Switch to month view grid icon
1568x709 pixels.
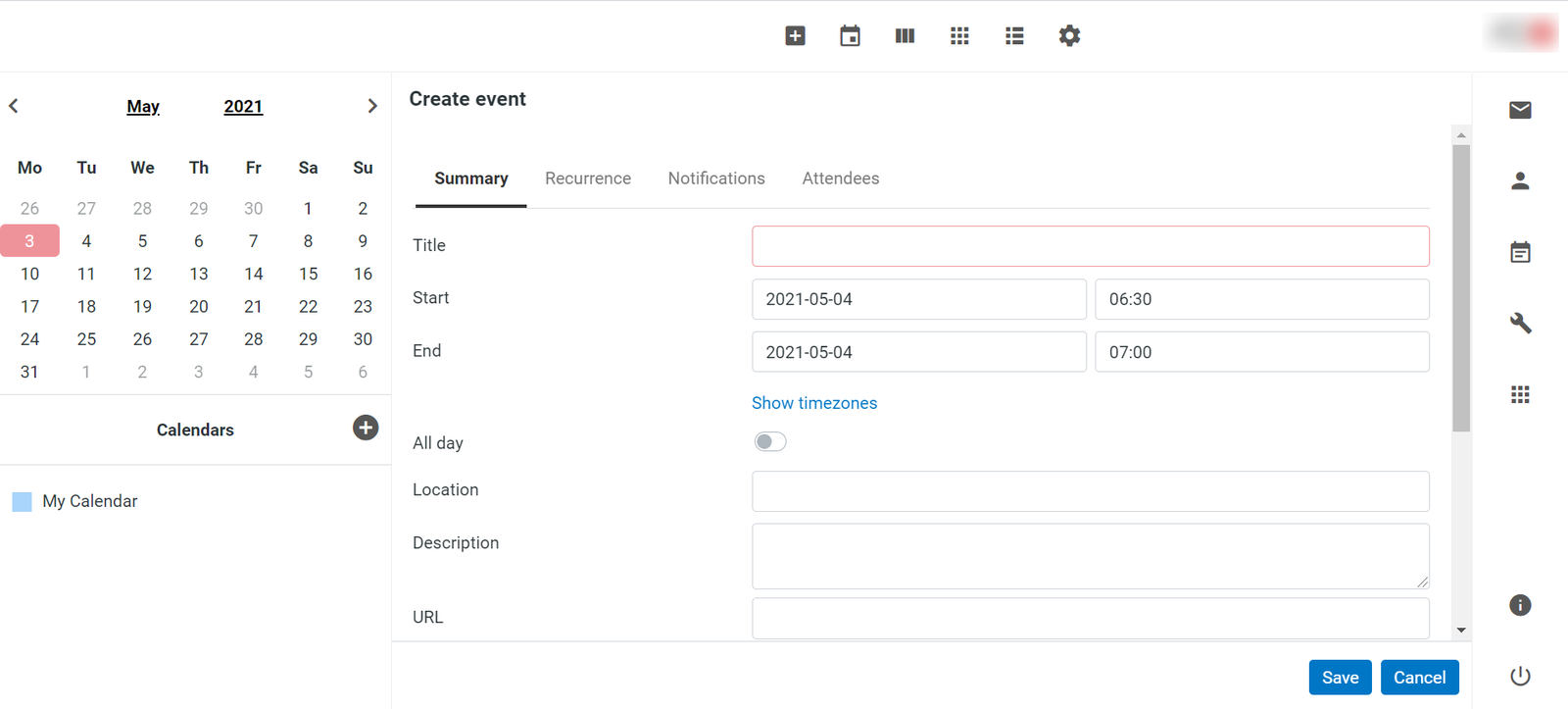coord(959,36)
